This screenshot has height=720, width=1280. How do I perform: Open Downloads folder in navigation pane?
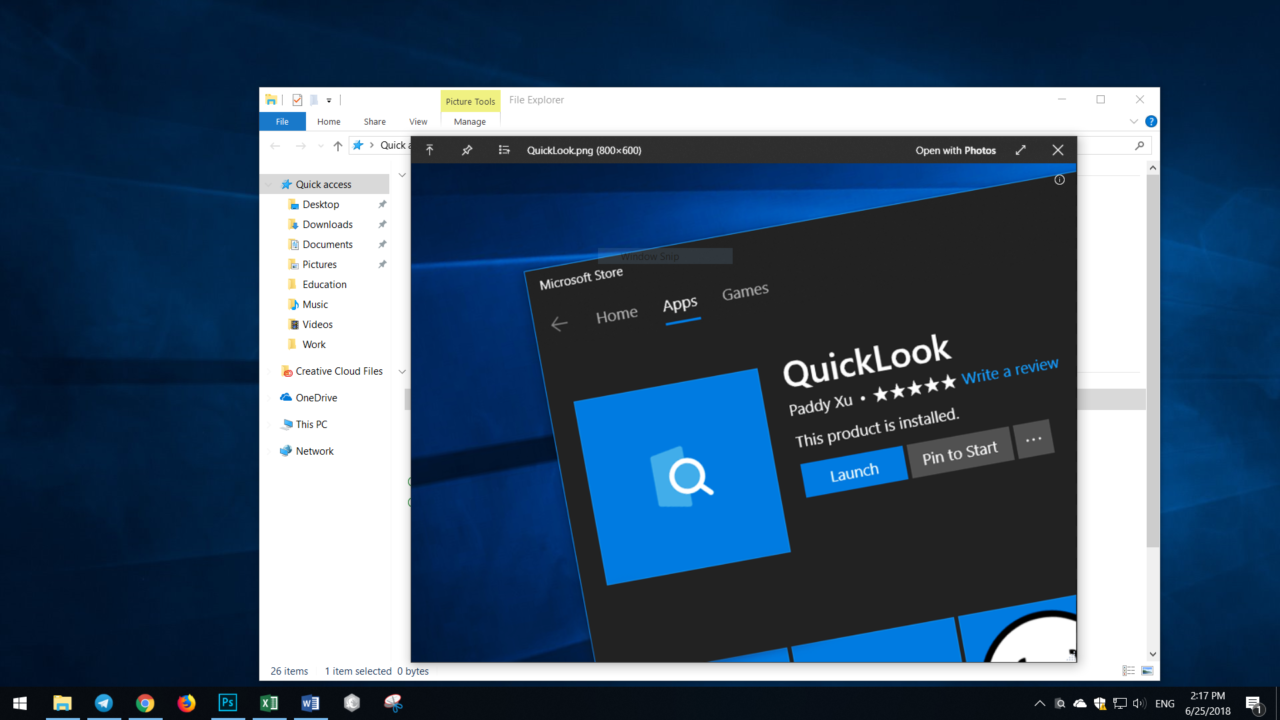[328, 224]
